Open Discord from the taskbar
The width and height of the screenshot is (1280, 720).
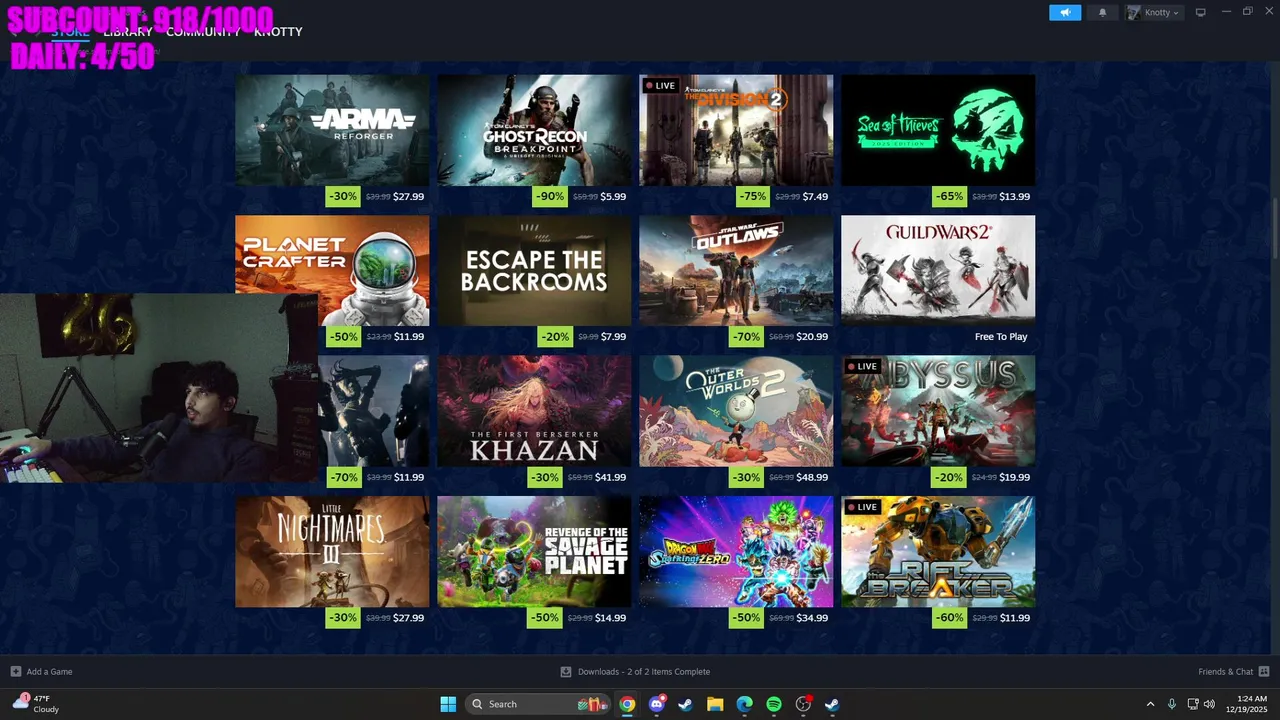656,704
